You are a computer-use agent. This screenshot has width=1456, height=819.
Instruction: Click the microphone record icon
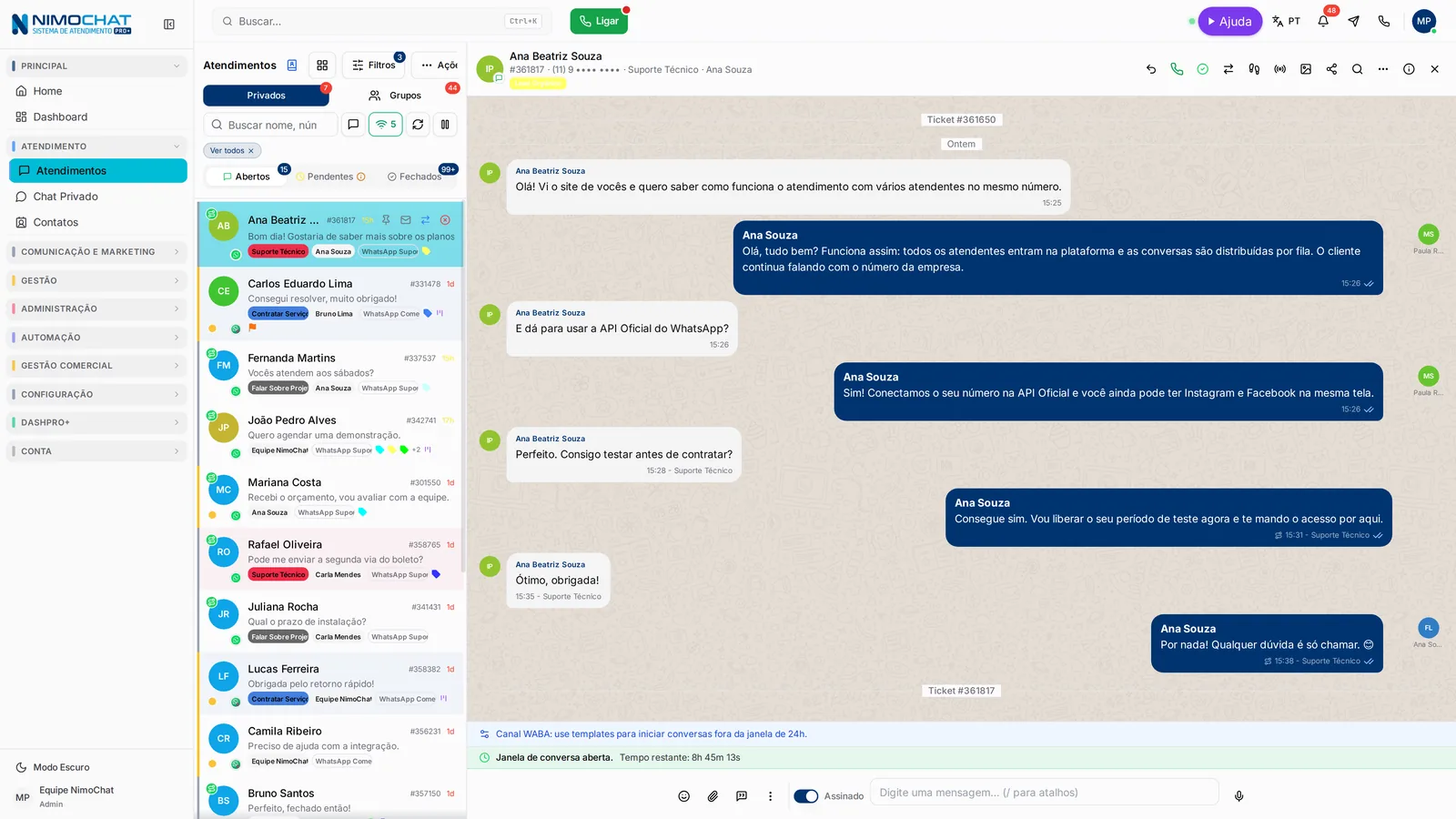point(1239,796)
